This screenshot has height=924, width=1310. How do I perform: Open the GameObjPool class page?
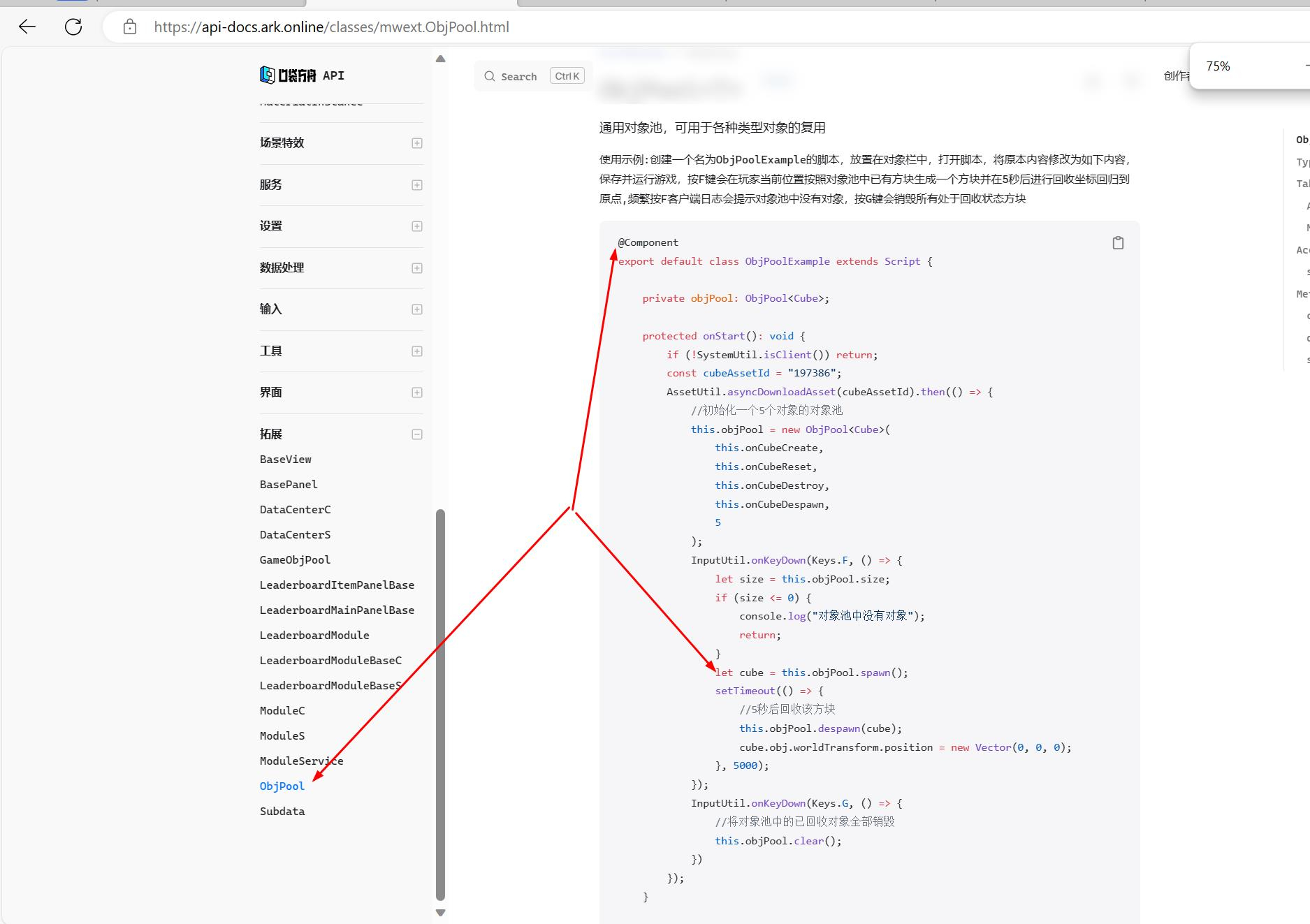295,560
